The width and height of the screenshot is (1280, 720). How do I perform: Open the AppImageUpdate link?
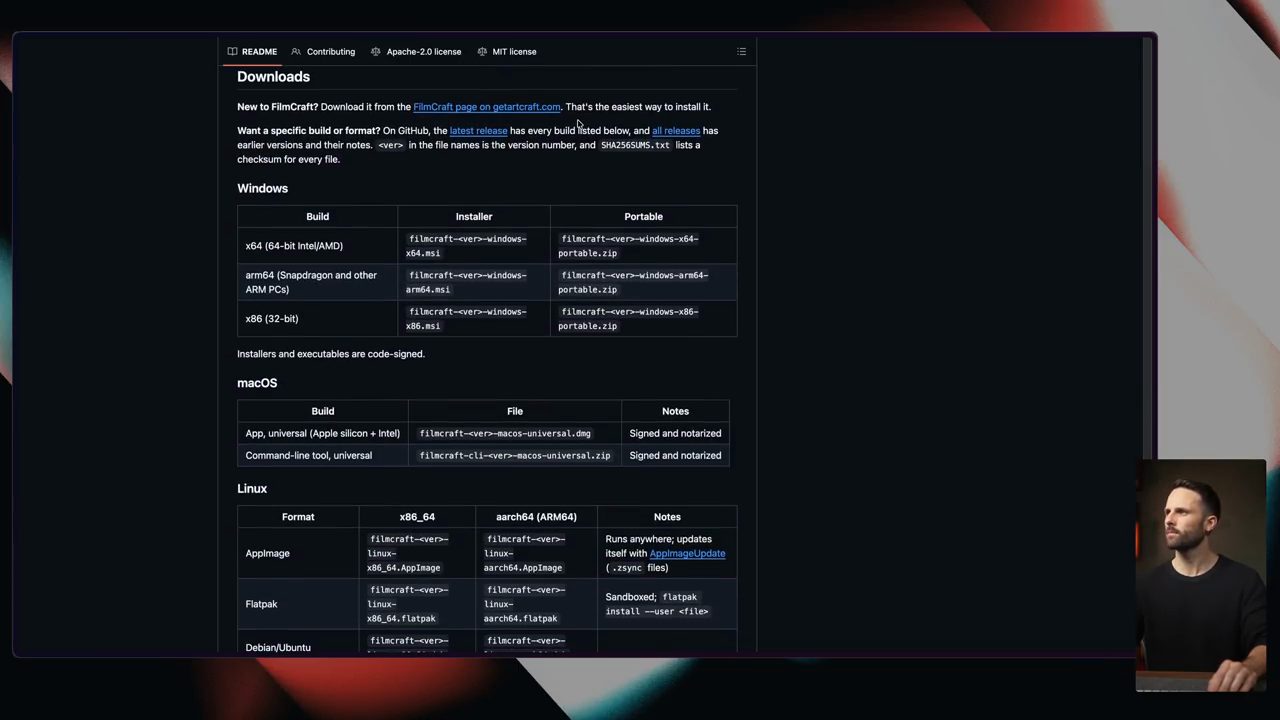point(687,553)
